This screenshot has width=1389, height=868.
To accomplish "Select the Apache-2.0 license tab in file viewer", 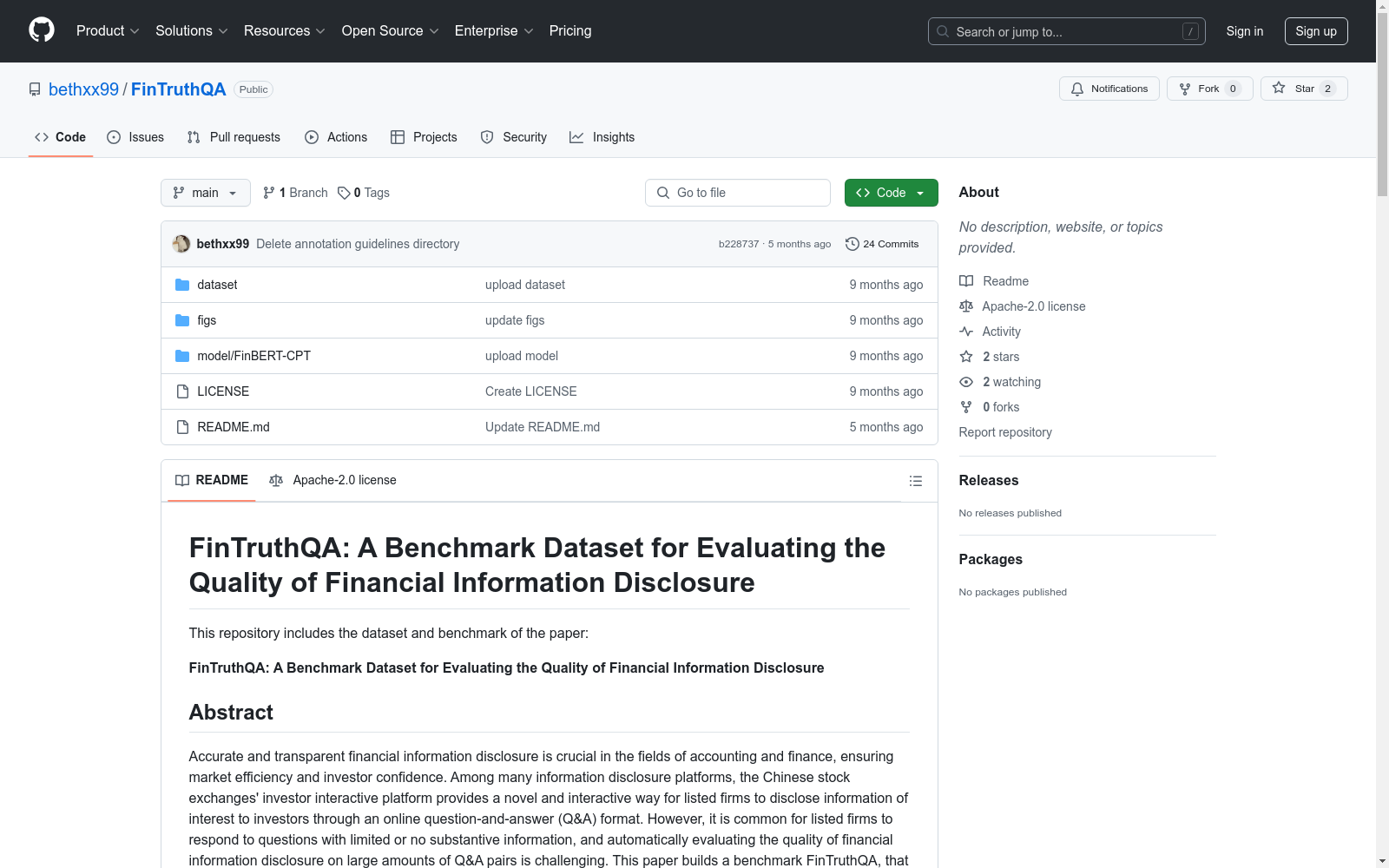I will point(332,480).
